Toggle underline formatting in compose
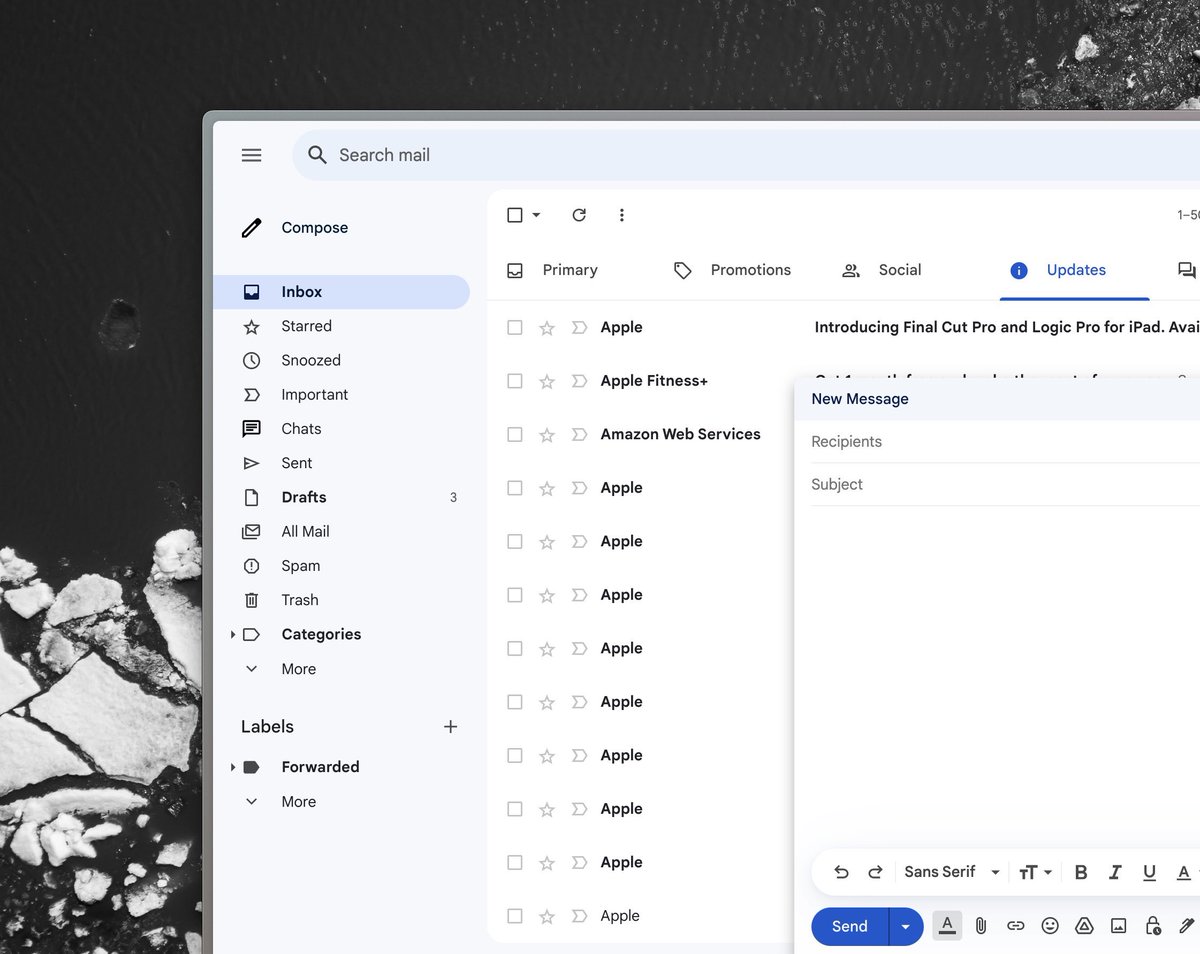Viewport: 1200px width, 954px height. click(x=1149, y=872)
